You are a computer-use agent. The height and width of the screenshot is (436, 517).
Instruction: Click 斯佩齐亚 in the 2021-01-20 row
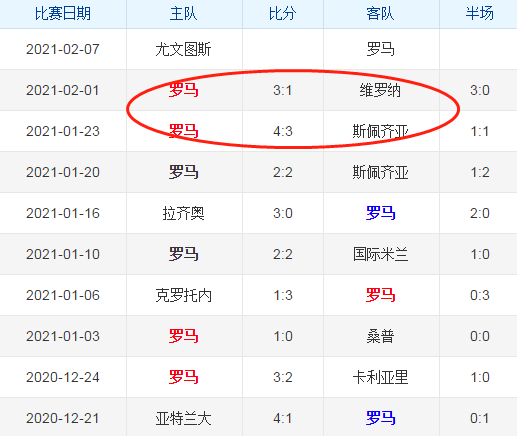pyautogui.click(x=381, y=172)
